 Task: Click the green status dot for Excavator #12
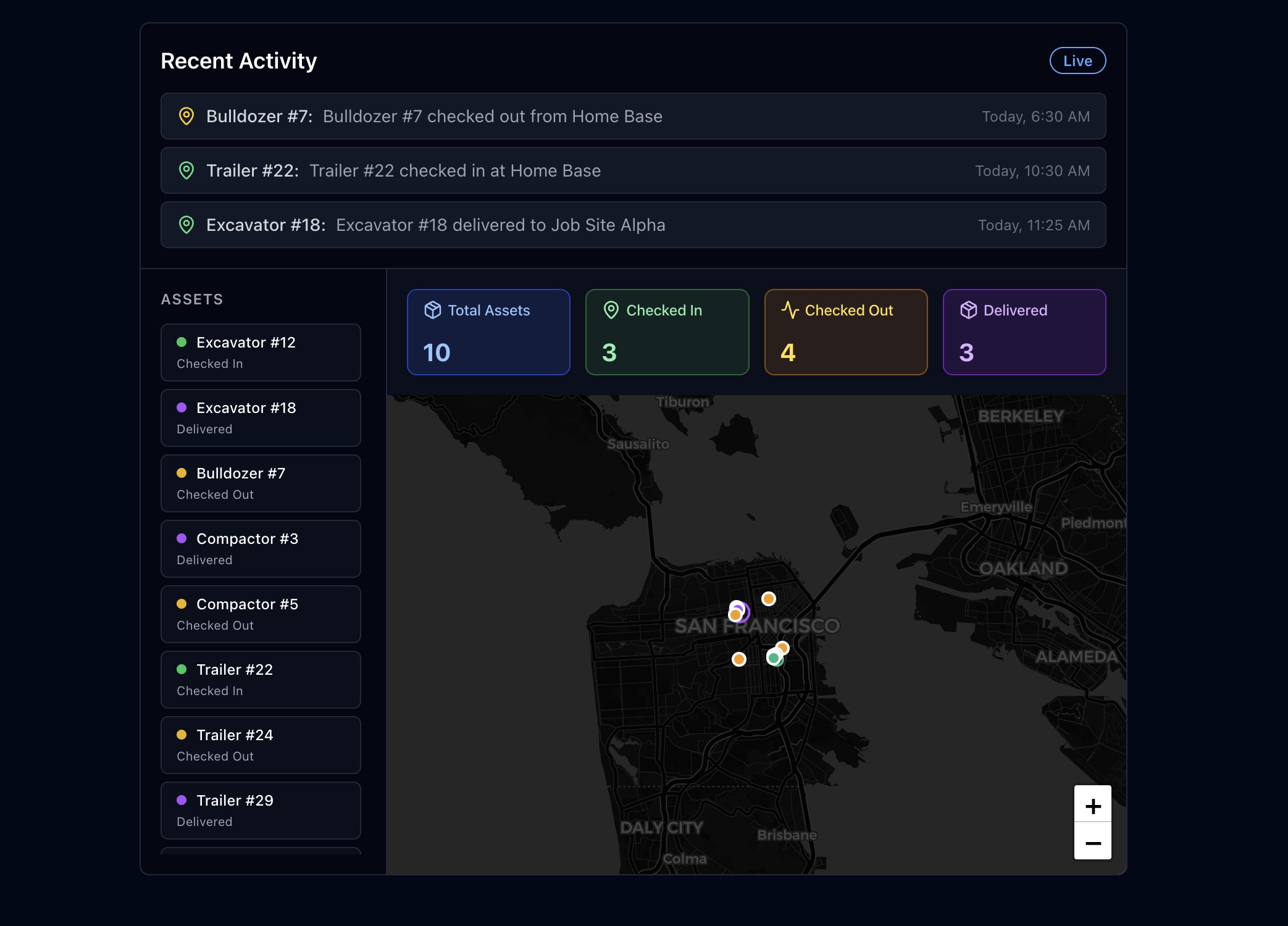pyautogui.click(x=182, y=341)
